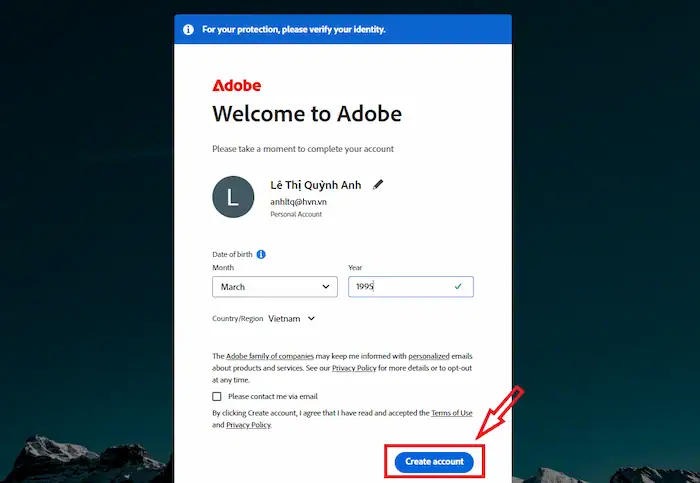Open the personalized emails link
Image resolution: width=700 pixels, height=483 pixels.
pos(429,356)
